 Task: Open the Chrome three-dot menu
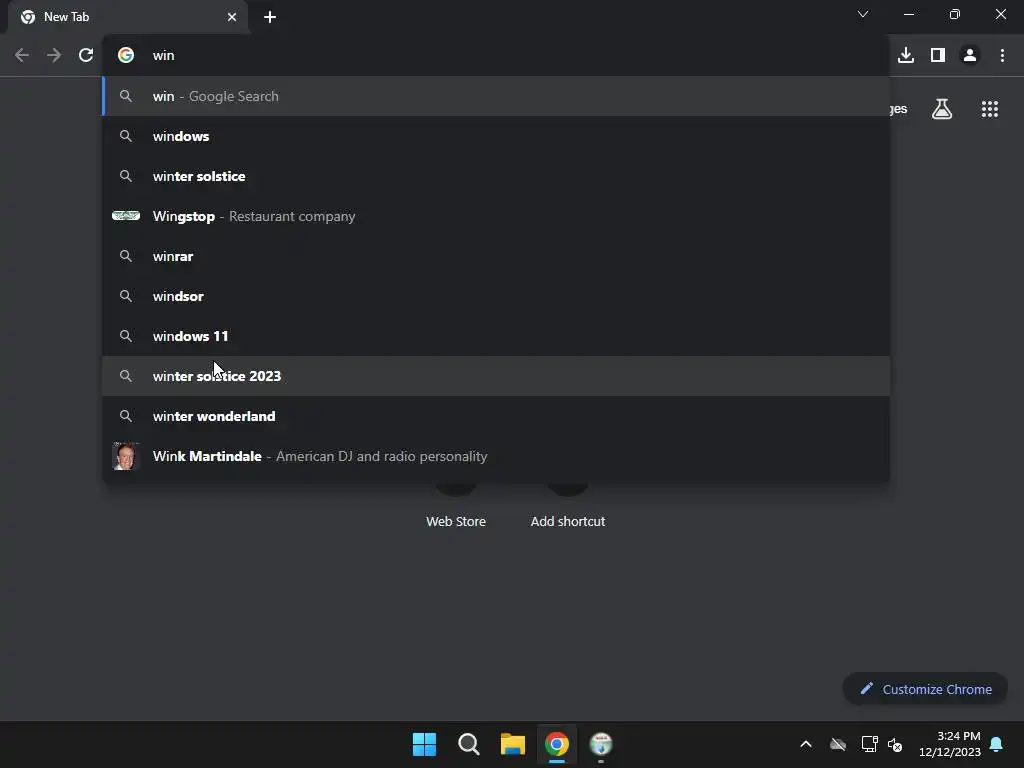coord(1002,56)
